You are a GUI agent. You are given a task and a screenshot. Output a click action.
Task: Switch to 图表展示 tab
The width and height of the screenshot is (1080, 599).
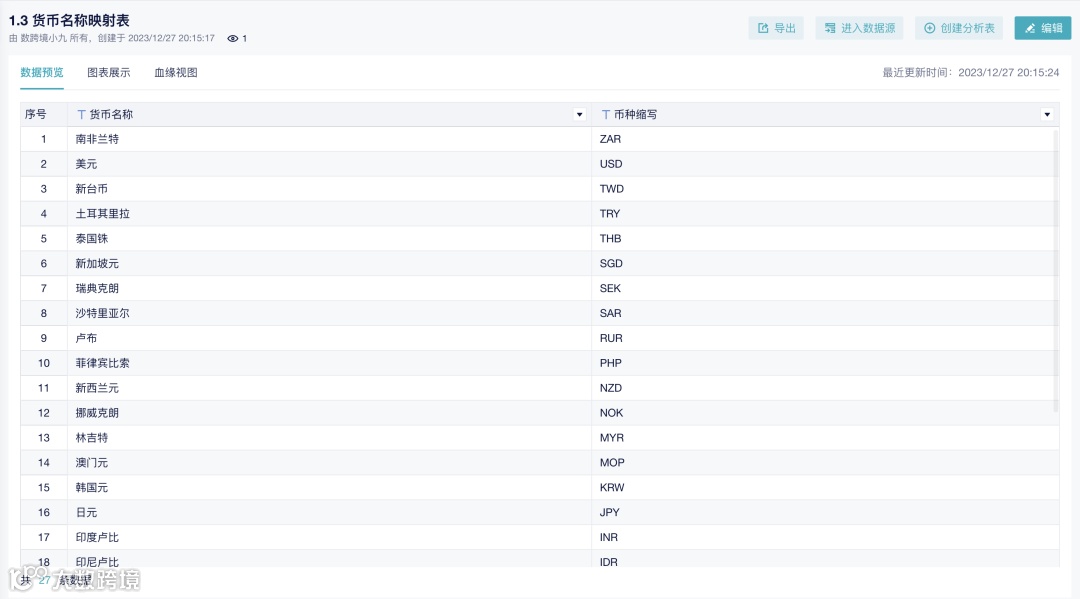(x=109, y=72)
